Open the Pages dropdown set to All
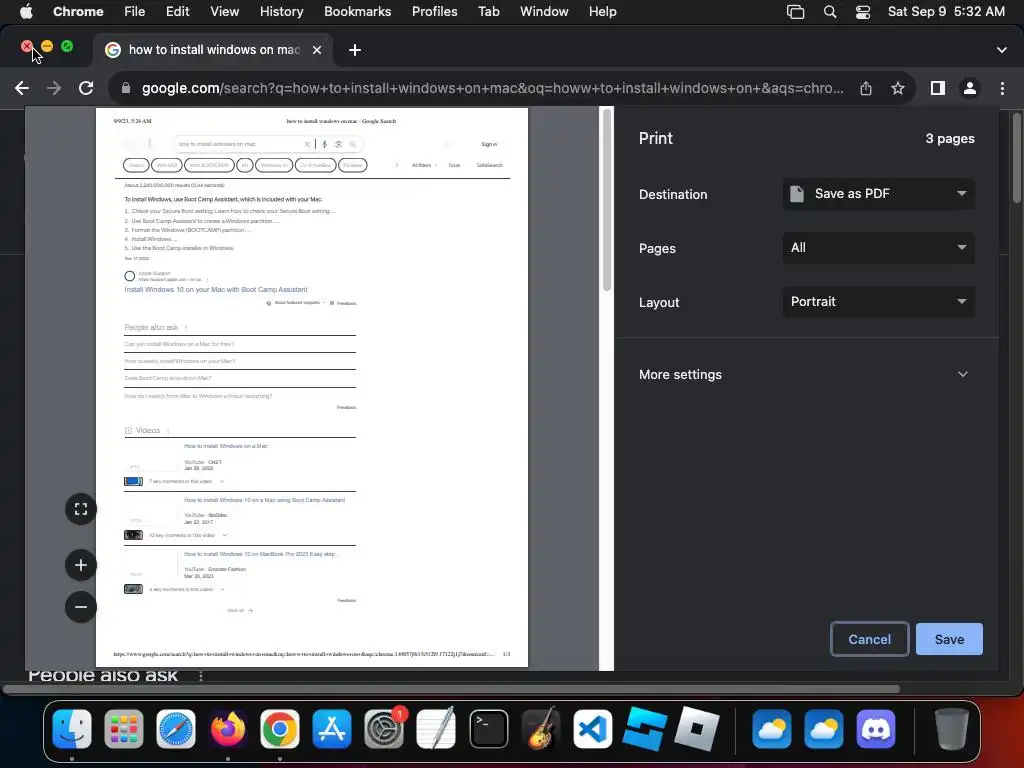The width and height of the screenshot is (1024, 768). point(878,248)
